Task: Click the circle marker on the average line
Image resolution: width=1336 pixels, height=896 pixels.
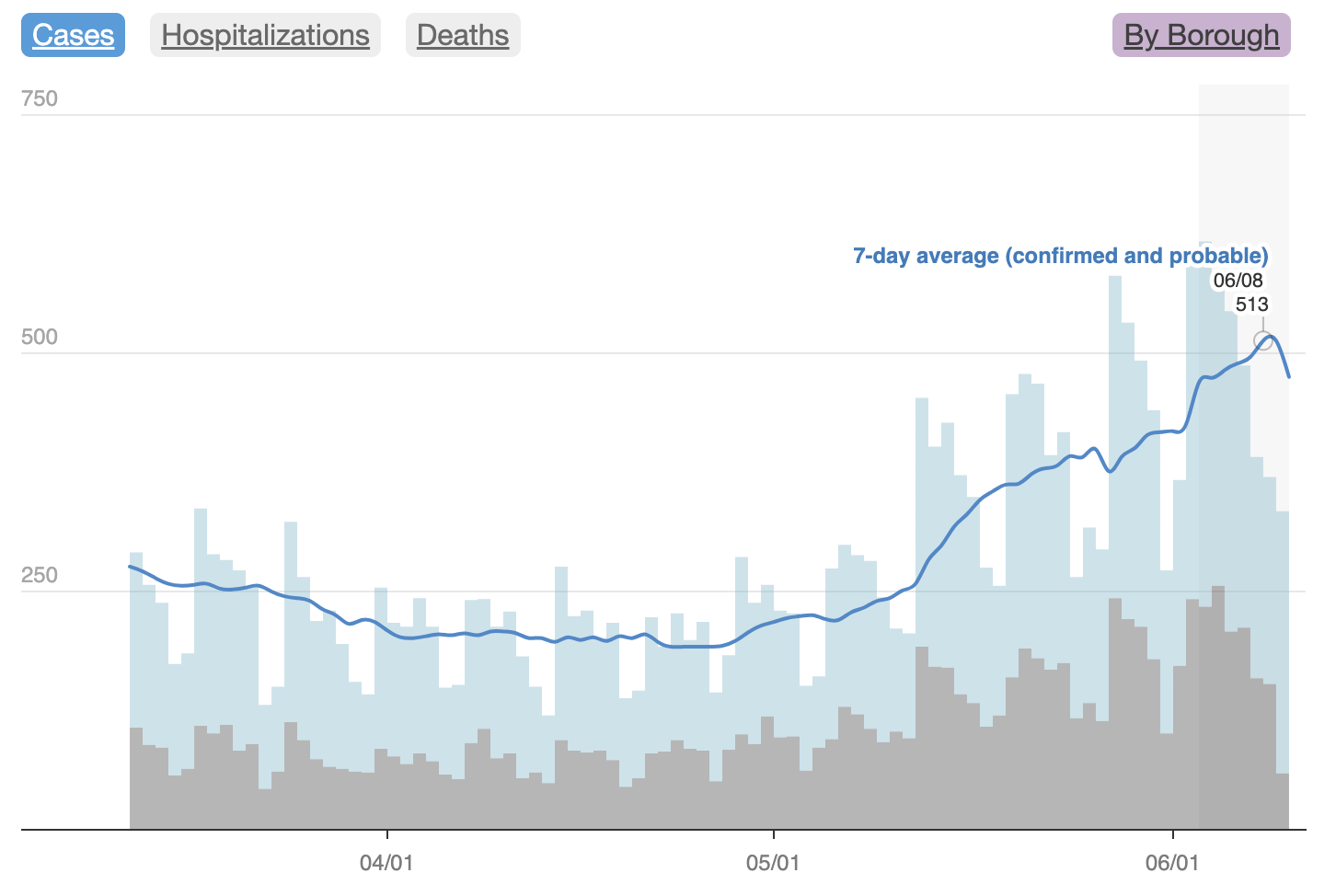Action: 1263,341
